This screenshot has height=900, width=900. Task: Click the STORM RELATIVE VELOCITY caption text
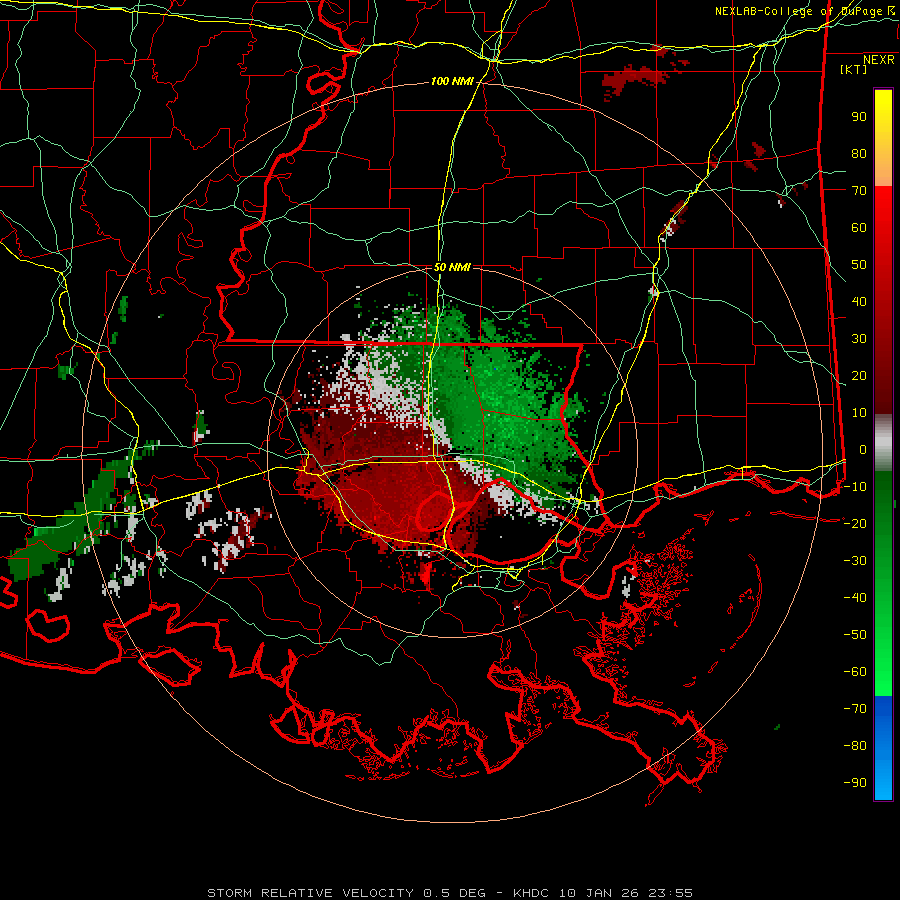pos(310,893)
